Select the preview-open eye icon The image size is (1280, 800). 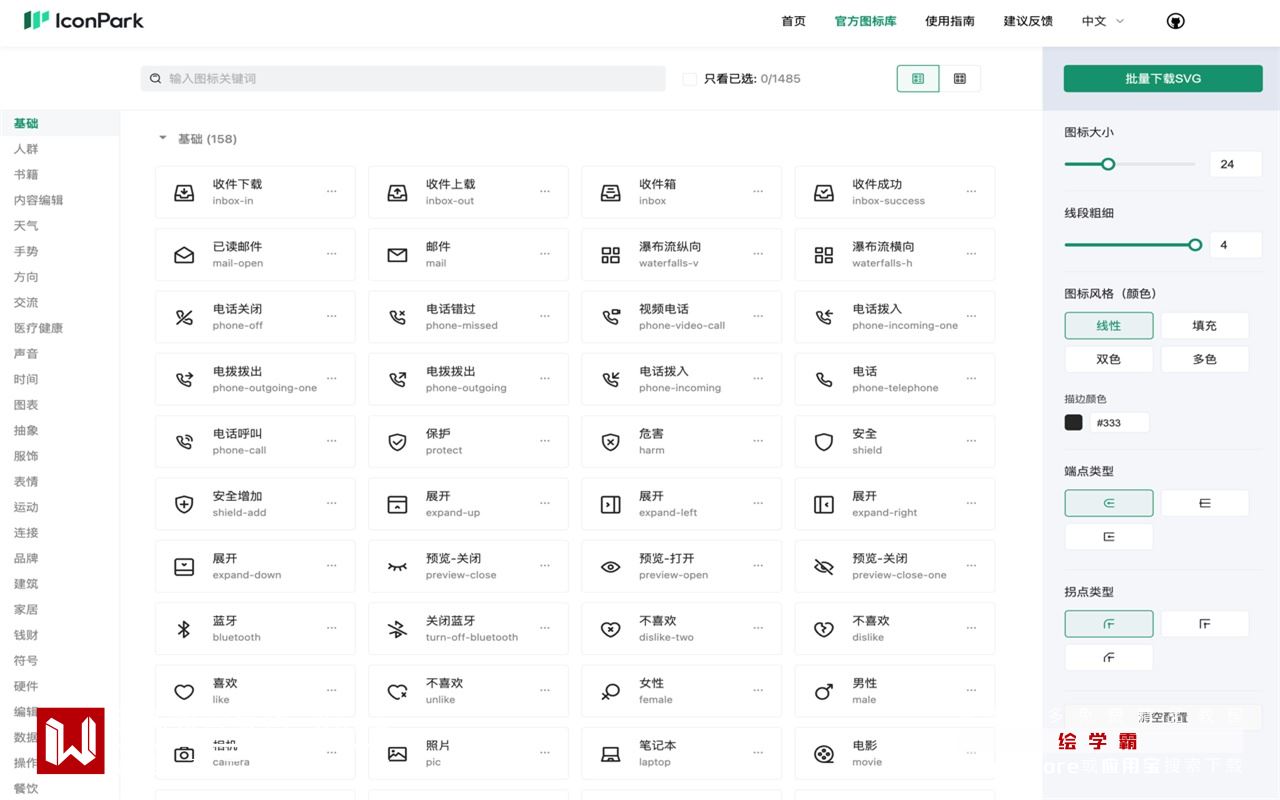tap(610, 567)
